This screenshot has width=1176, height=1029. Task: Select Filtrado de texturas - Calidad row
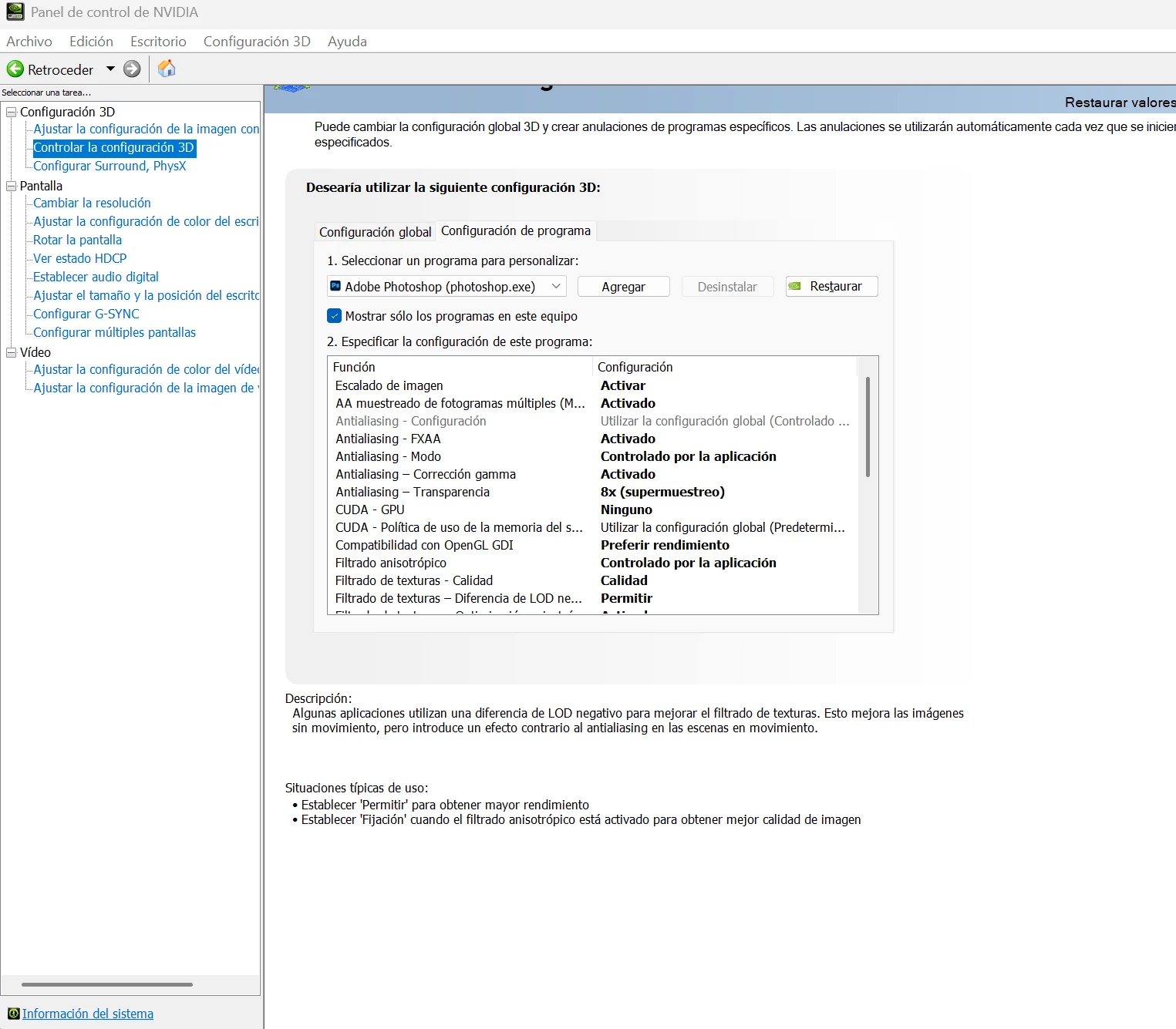[x=592, y=580]
